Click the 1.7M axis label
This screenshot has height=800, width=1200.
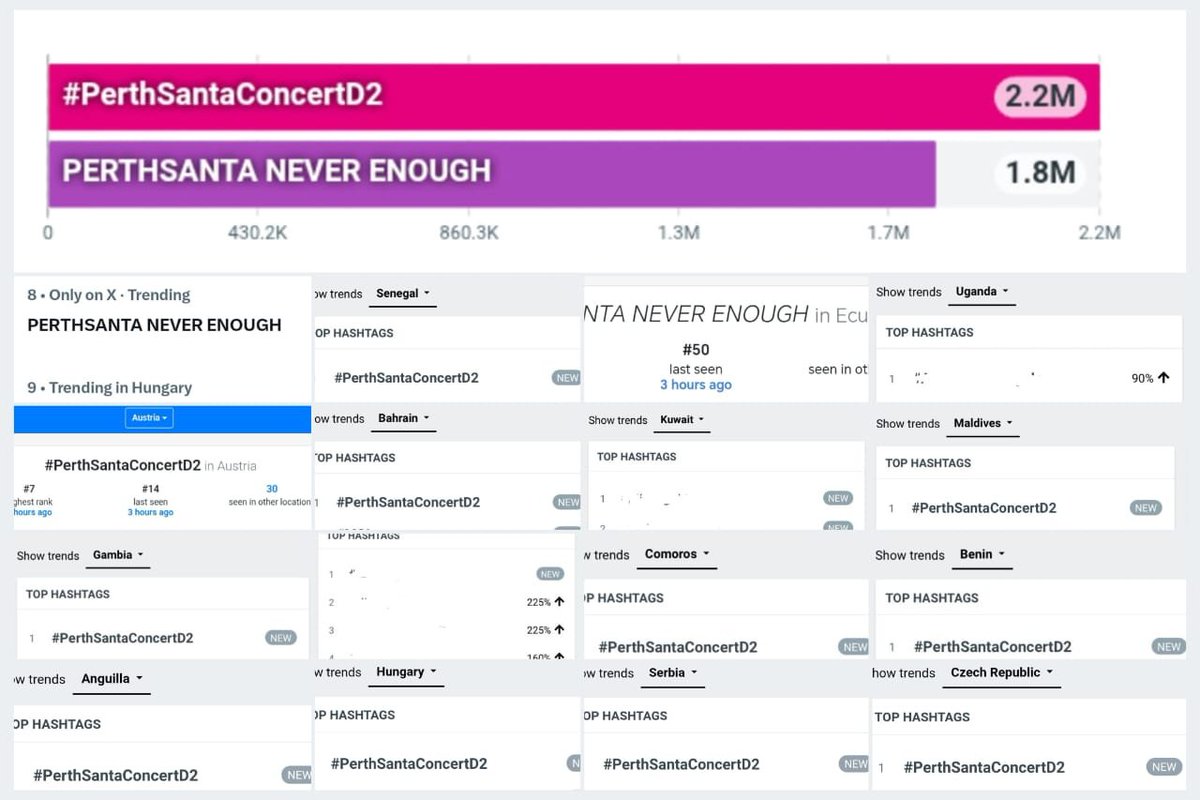pos(888,233)
